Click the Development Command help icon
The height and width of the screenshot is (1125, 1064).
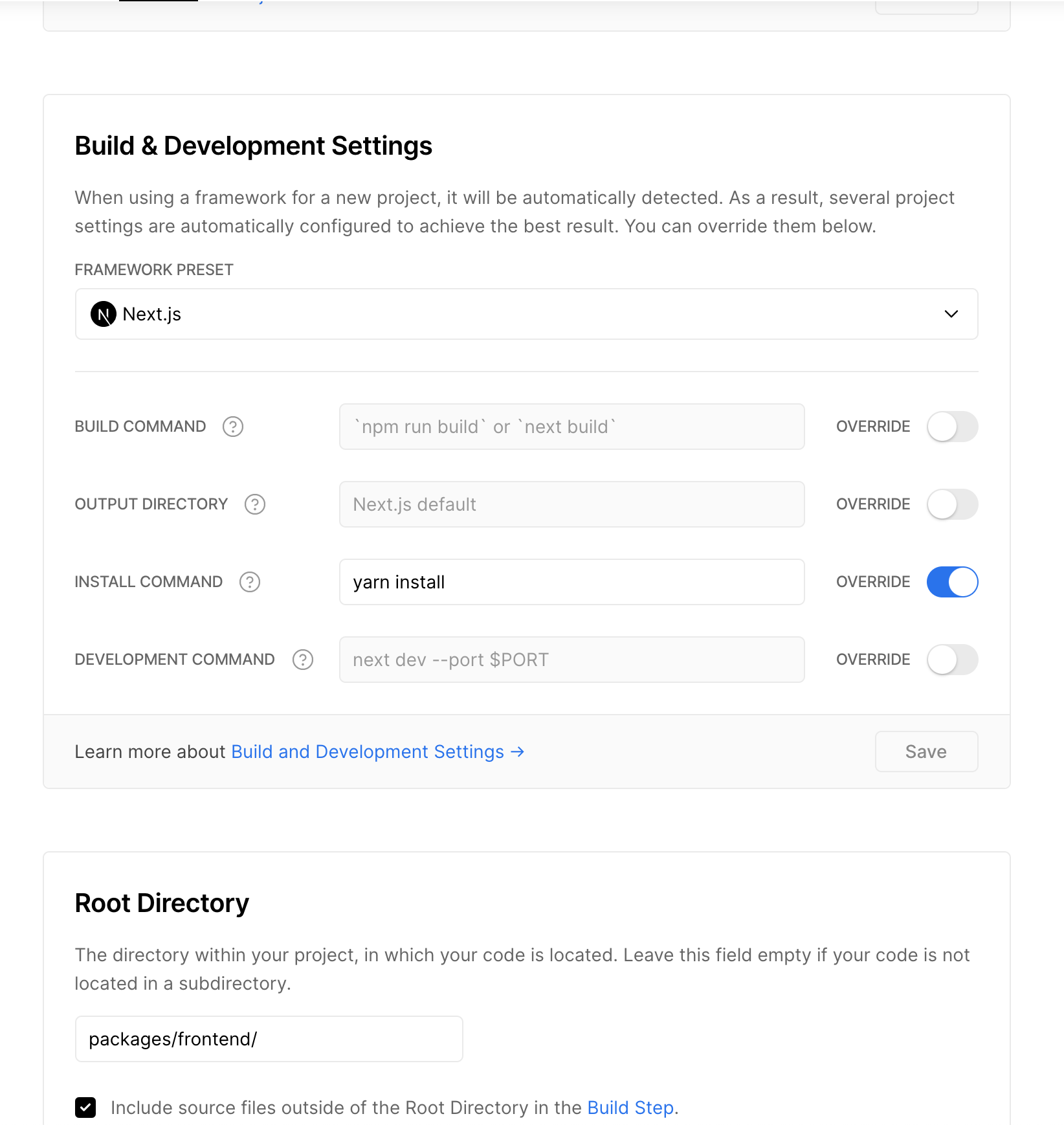click(303, 660)
